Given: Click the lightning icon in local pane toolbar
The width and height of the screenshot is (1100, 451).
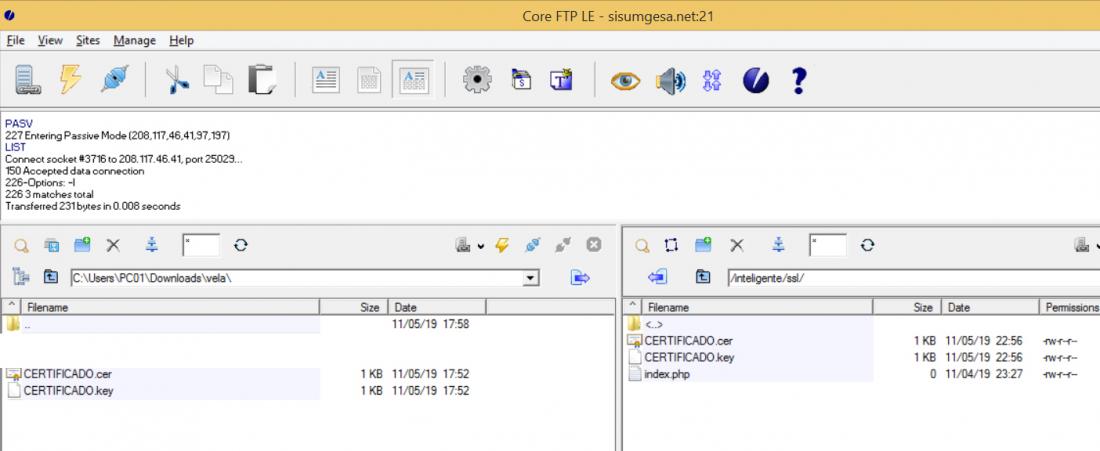Looking at the screenshot, I should [502, 245].
